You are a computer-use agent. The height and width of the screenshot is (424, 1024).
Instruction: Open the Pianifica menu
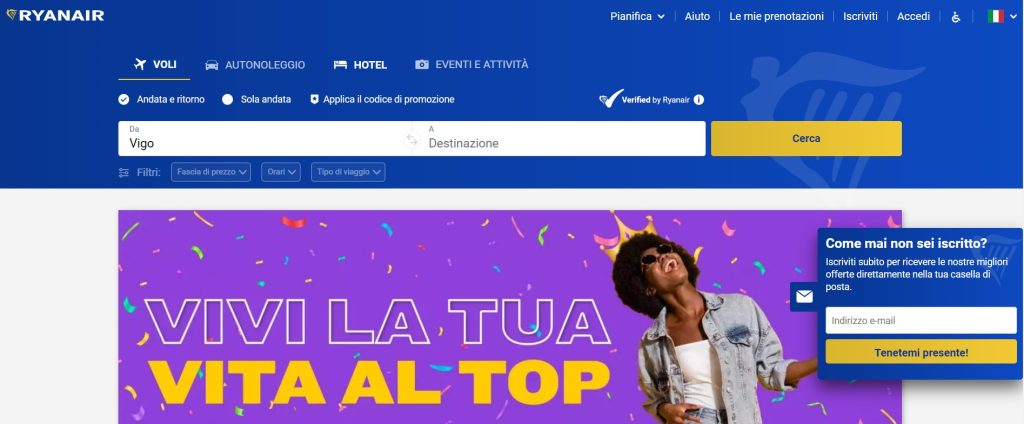point(637,16)
